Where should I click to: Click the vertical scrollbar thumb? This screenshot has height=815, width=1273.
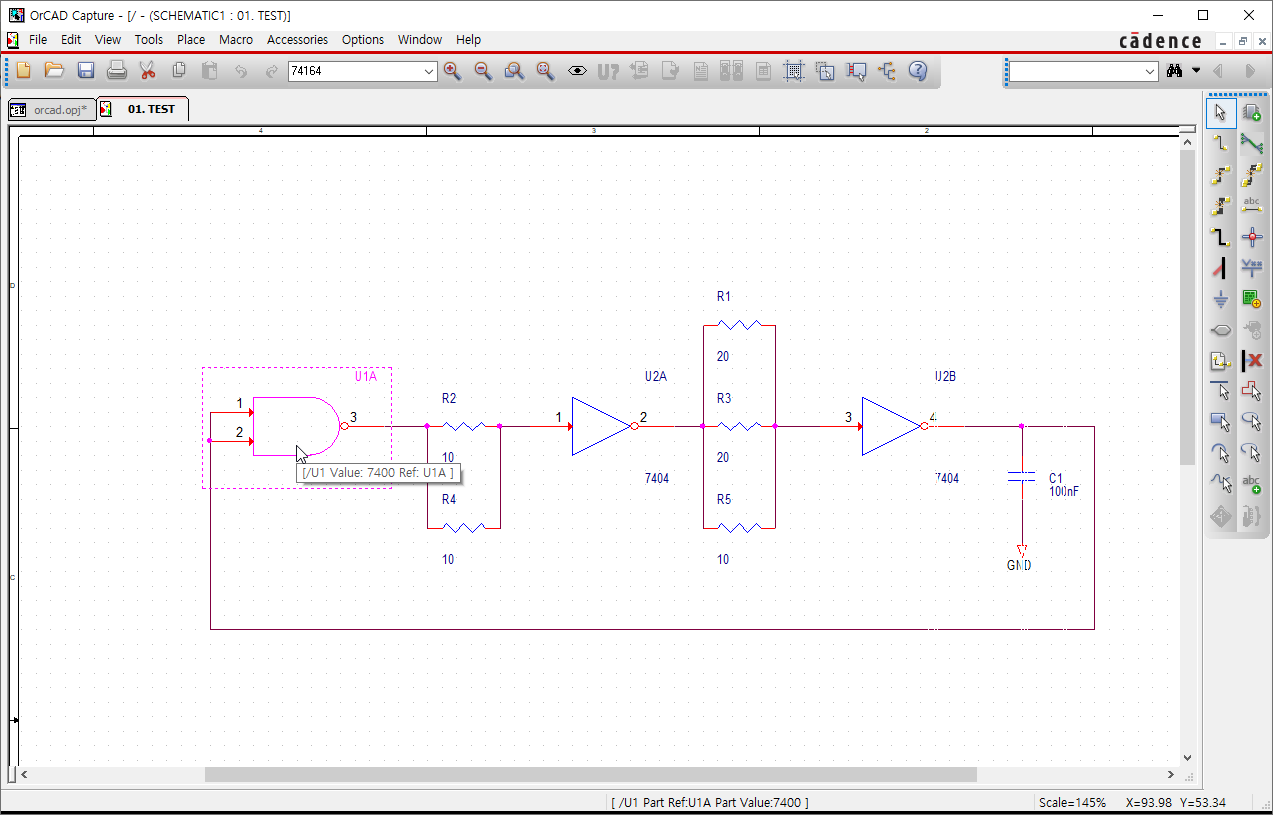[x=1188, y=309]
